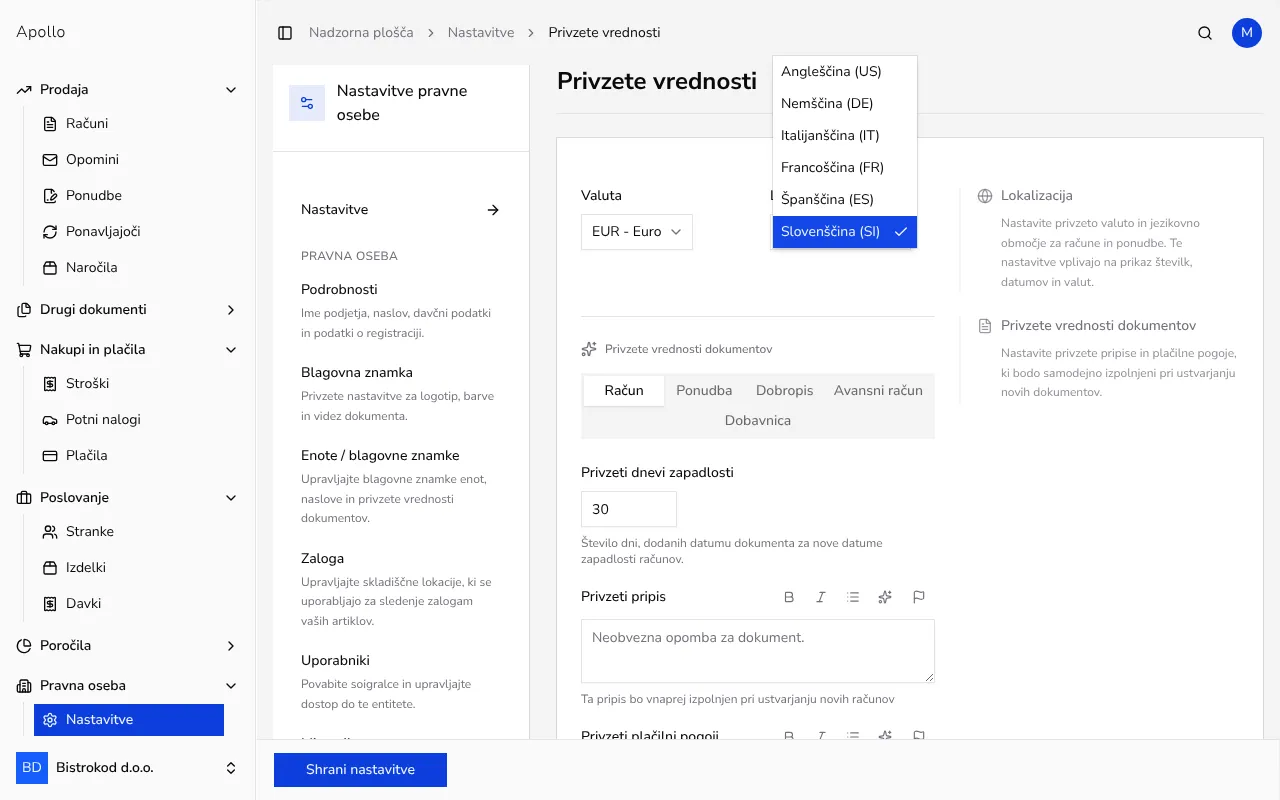1280x800 pixels.
Task: Click the Plačila card icon
Action: click(x=50, y=456)
